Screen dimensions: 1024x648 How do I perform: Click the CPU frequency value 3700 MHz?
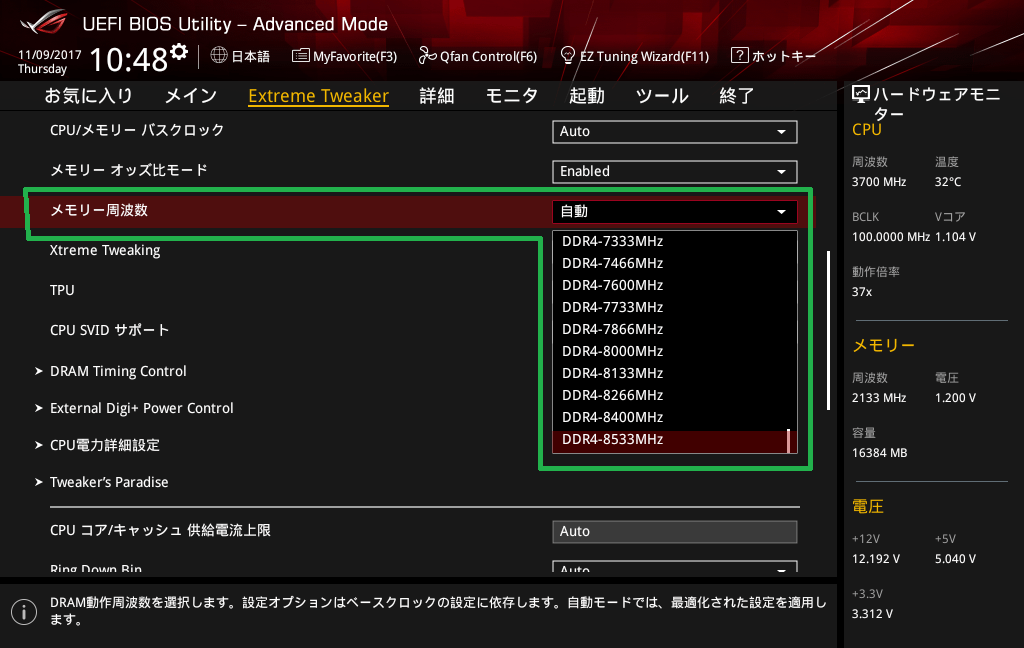[x=879, y=182]
